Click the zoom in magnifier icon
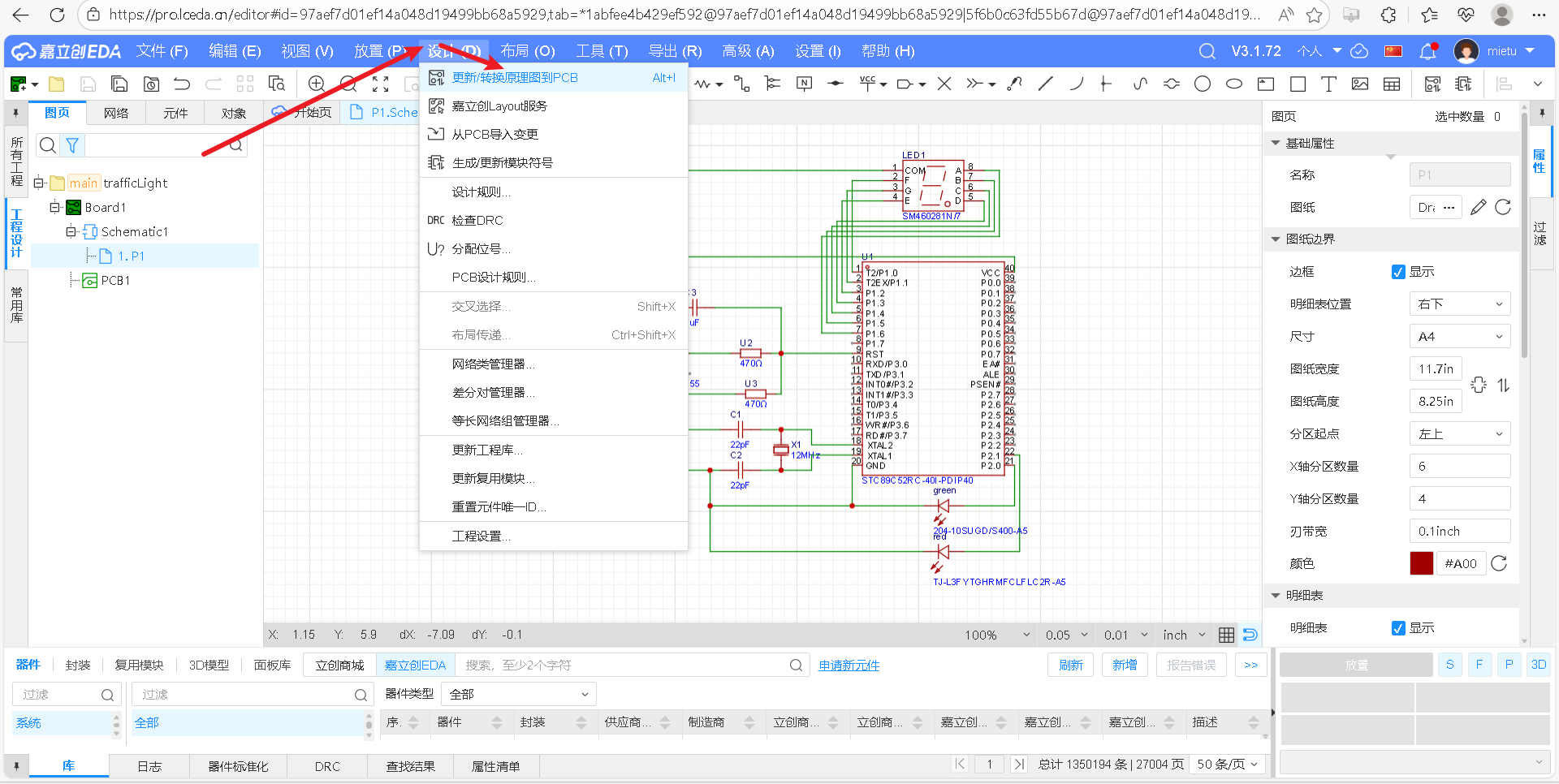This screenshot has height=784, width=1559. [x=317, y=84]
